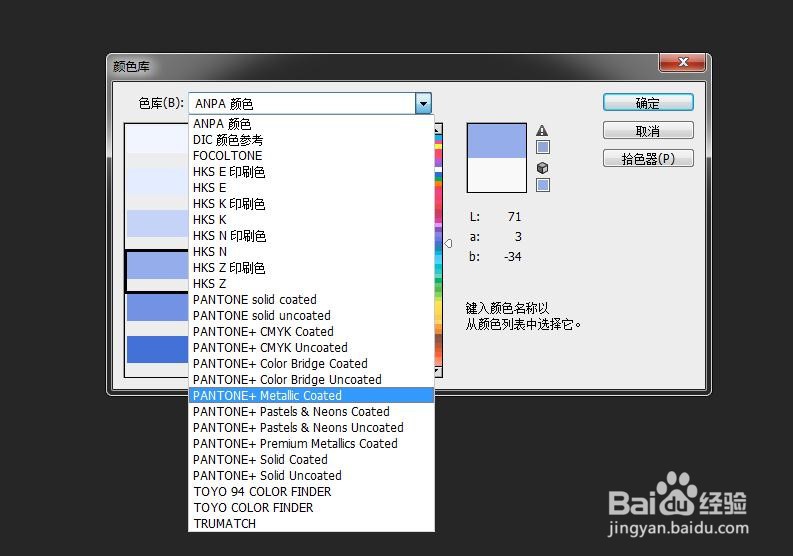Image resolution: width=793 pixels, height=556 pixels.
Task: Click the new color preview box
Action: coord(497,141)
